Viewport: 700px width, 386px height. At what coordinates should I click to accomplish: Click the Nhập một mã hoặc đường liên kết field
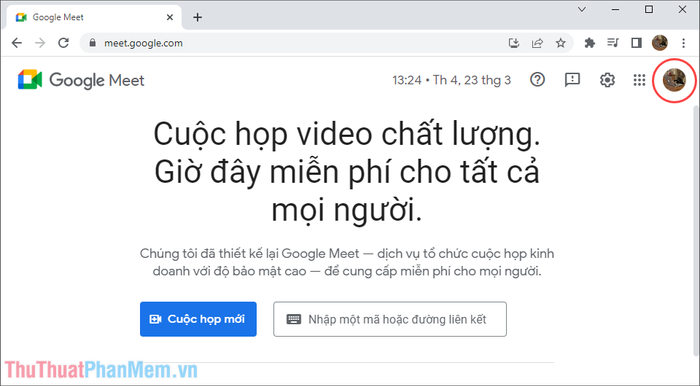tap(390, 319)
